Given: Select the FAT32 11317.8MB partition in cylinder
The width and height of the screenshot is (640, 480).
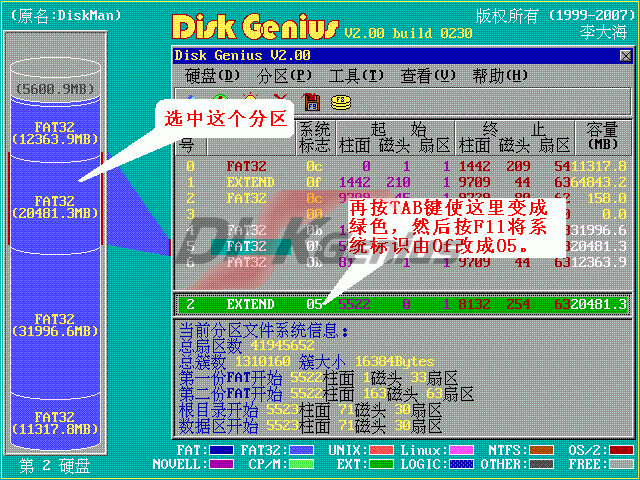Looking at the screenshot, I should (x=55, y=423).
